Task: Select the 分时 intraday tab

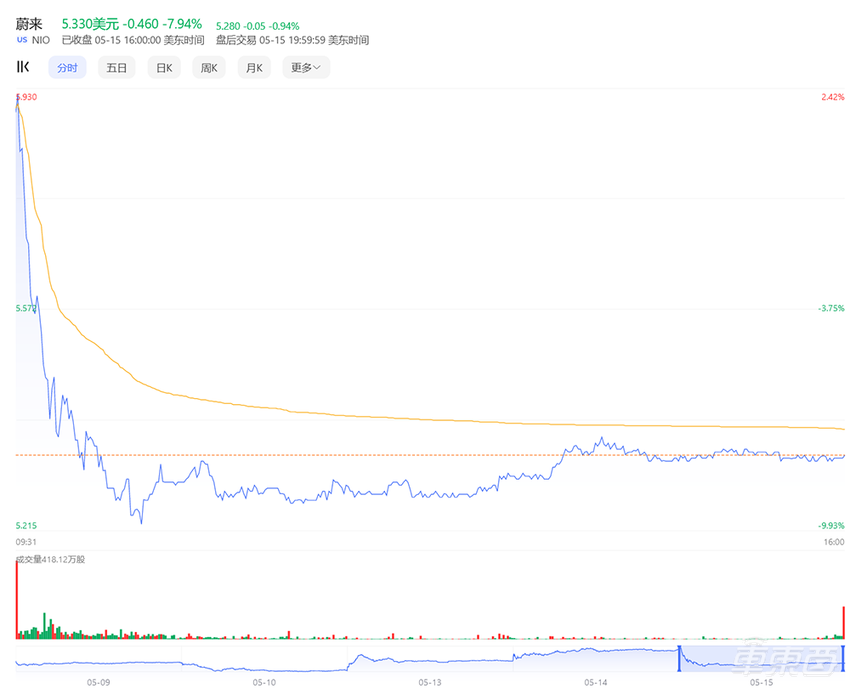Action: (x=67, y=68)
